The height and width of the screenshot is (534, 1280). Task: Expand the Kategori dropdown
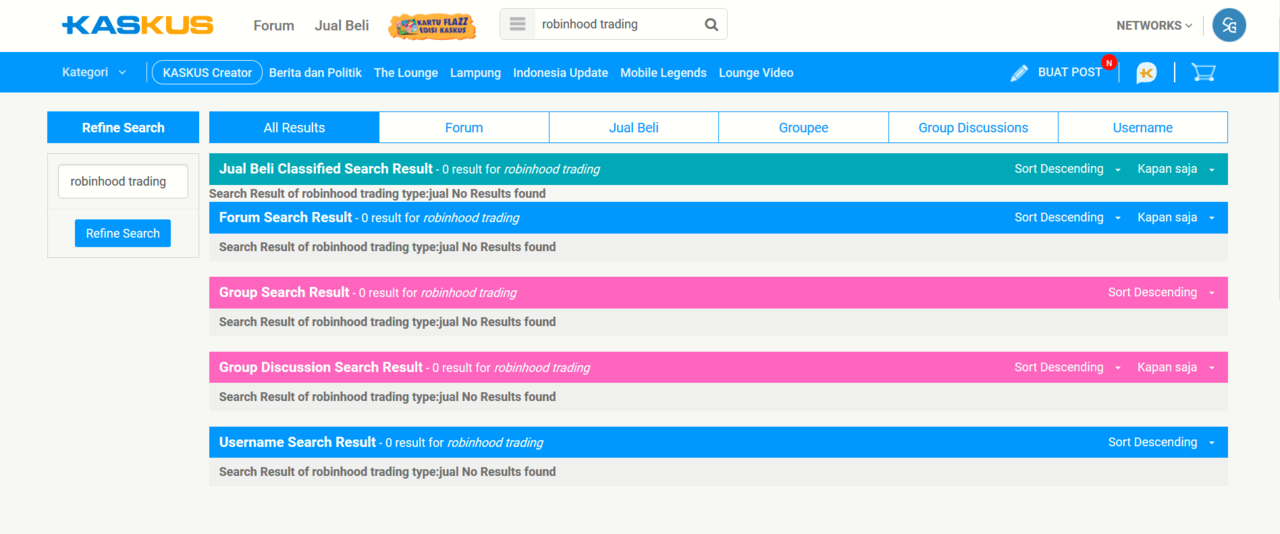(x=94, y=73)
